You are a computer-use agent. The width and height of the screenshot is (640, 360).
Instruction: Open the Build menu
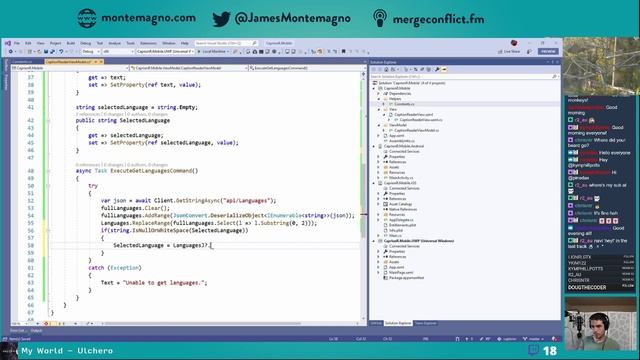tap(71, 43)
